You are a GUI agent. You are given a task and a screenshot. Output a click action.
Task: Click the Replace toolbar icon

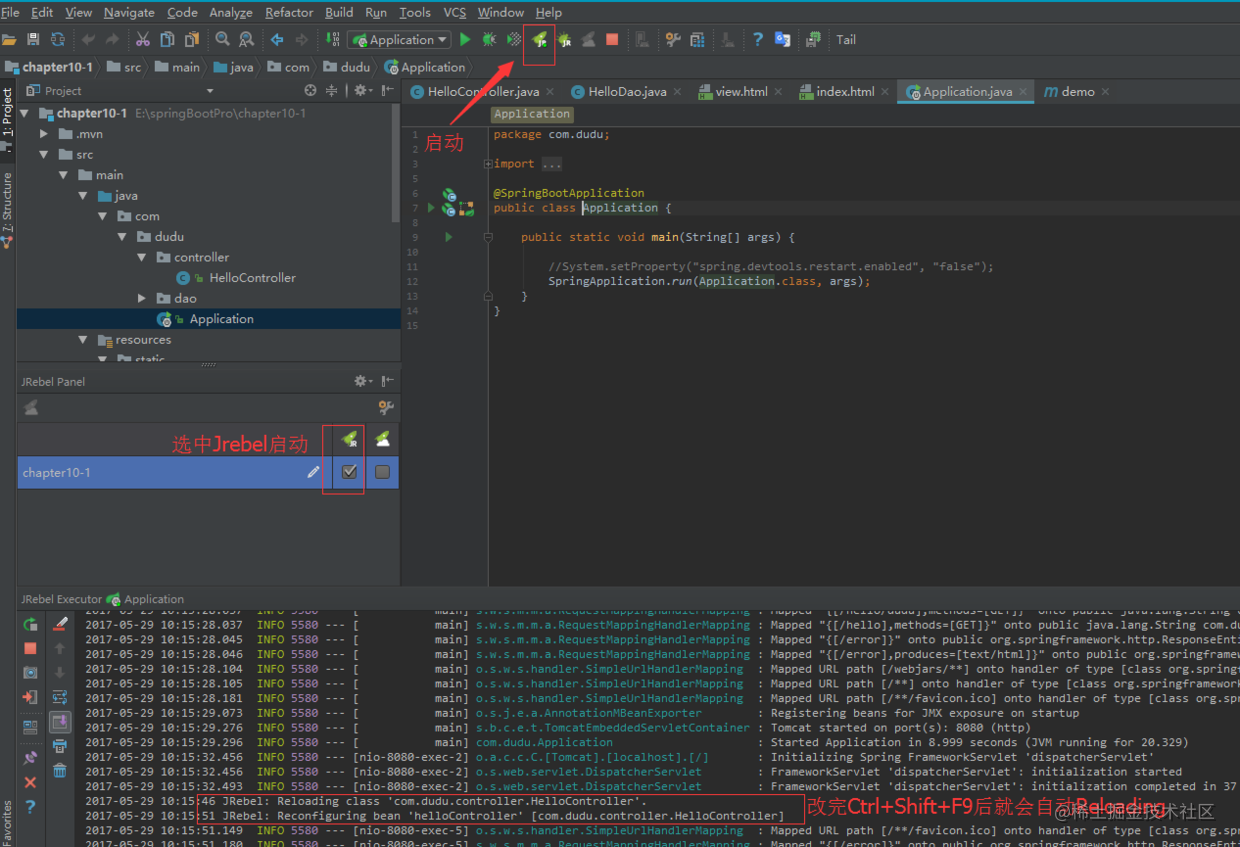pos(247,40)
